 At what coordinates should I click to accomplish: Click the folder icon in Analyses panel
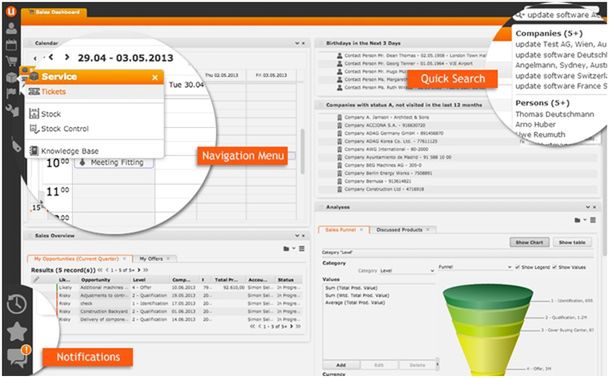pyautogui.click(x=578, y=220)
